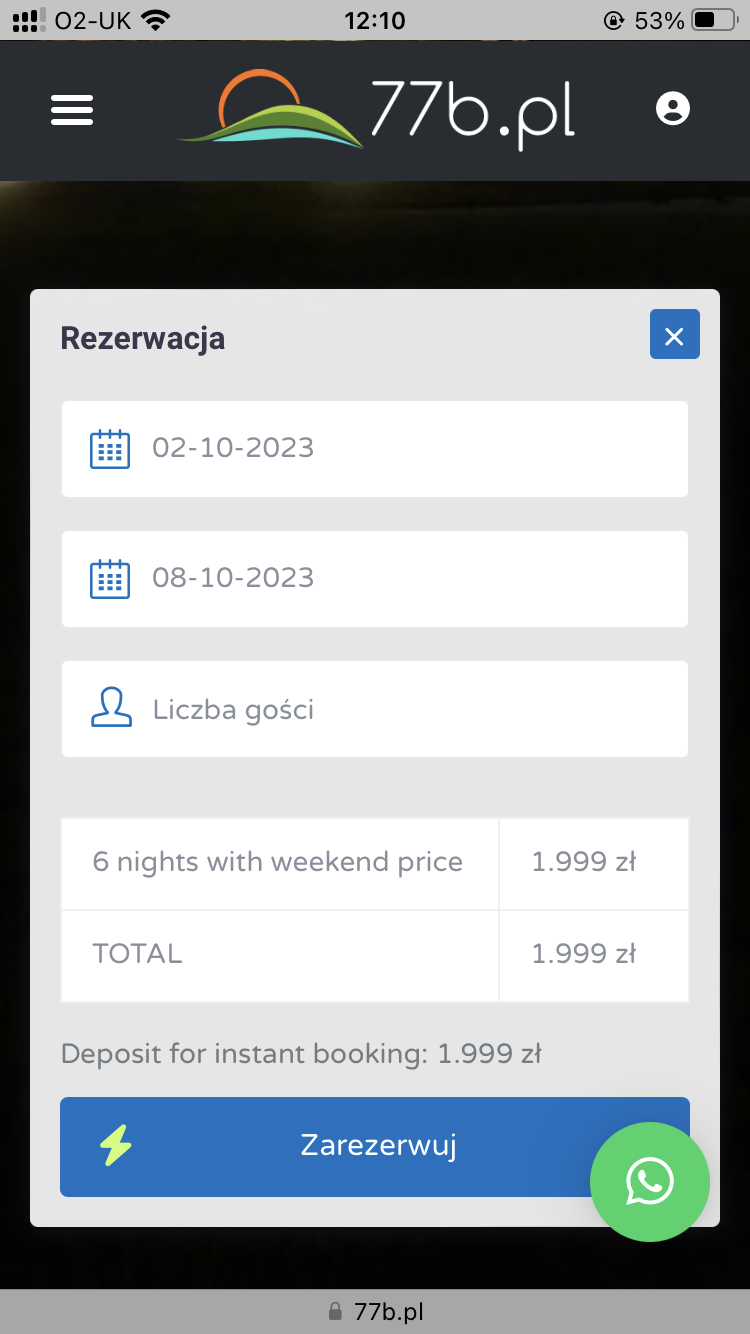Click the check-in calendar icon
The width and height of the screenshot is (750, 1334).
(x=110, y=449)
